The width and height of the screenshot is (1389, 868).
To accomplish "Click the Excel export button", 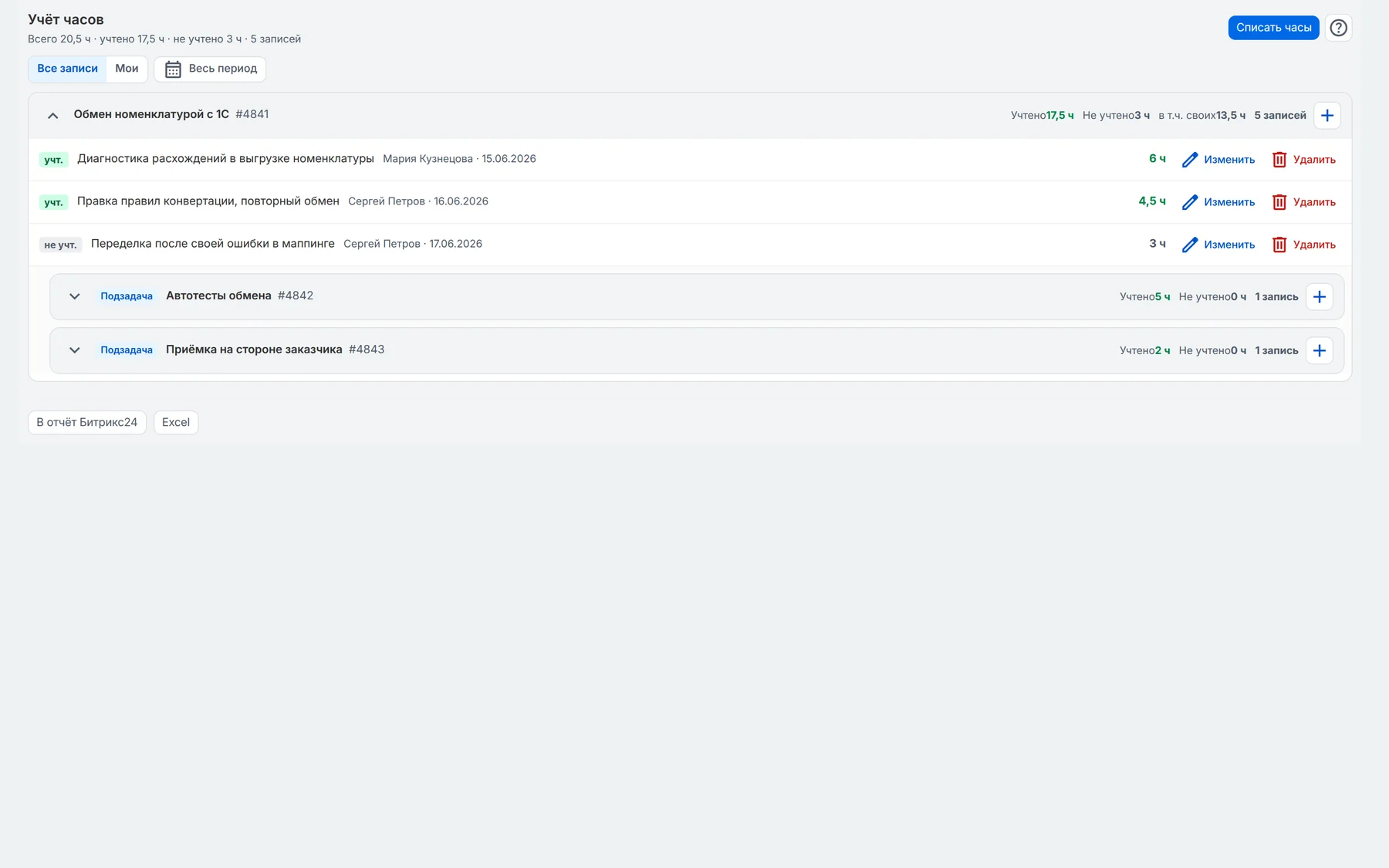I will tap(176, 423).
